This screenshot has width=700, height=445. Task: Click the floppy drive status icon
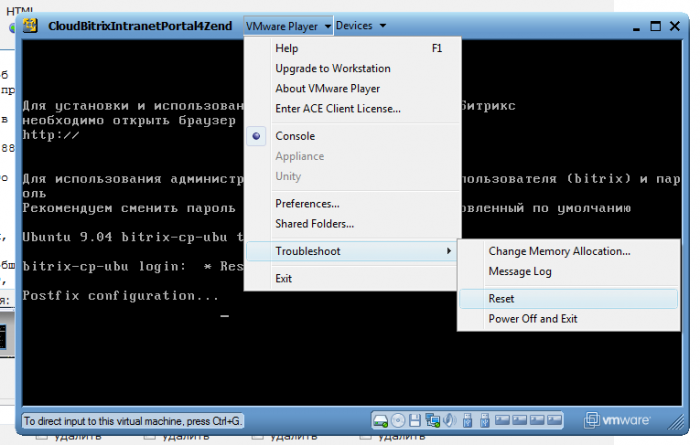click(x=415, y=420)
